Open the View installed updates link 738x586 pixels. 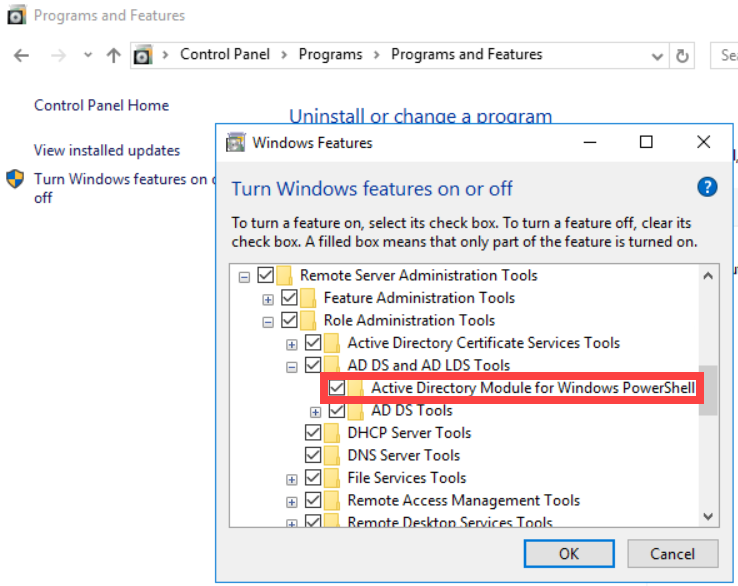(x=107, y=150)
